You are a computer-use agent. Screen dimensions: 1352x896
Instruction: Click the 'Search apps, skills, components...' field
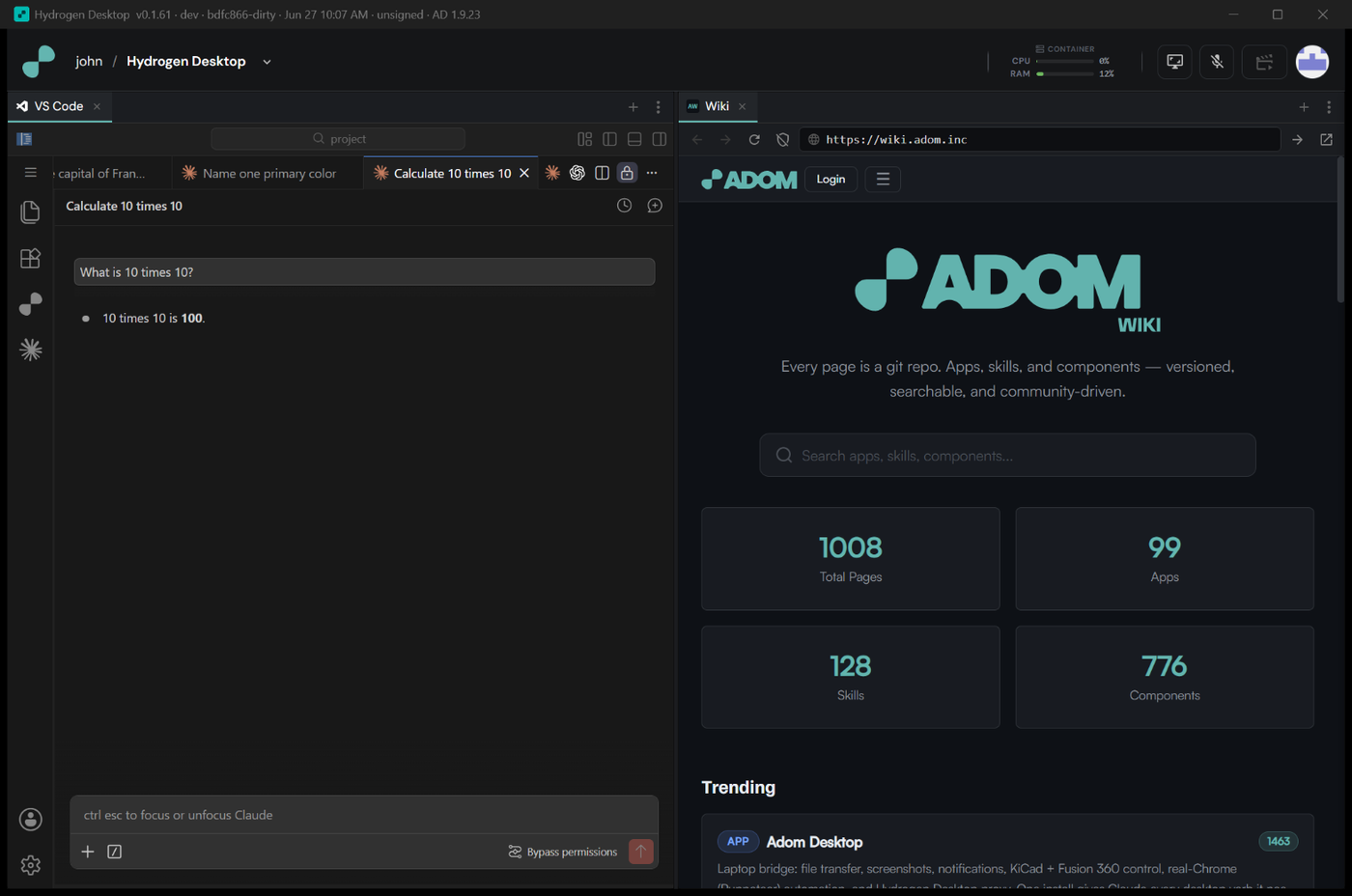click(x=1007, y=456)
